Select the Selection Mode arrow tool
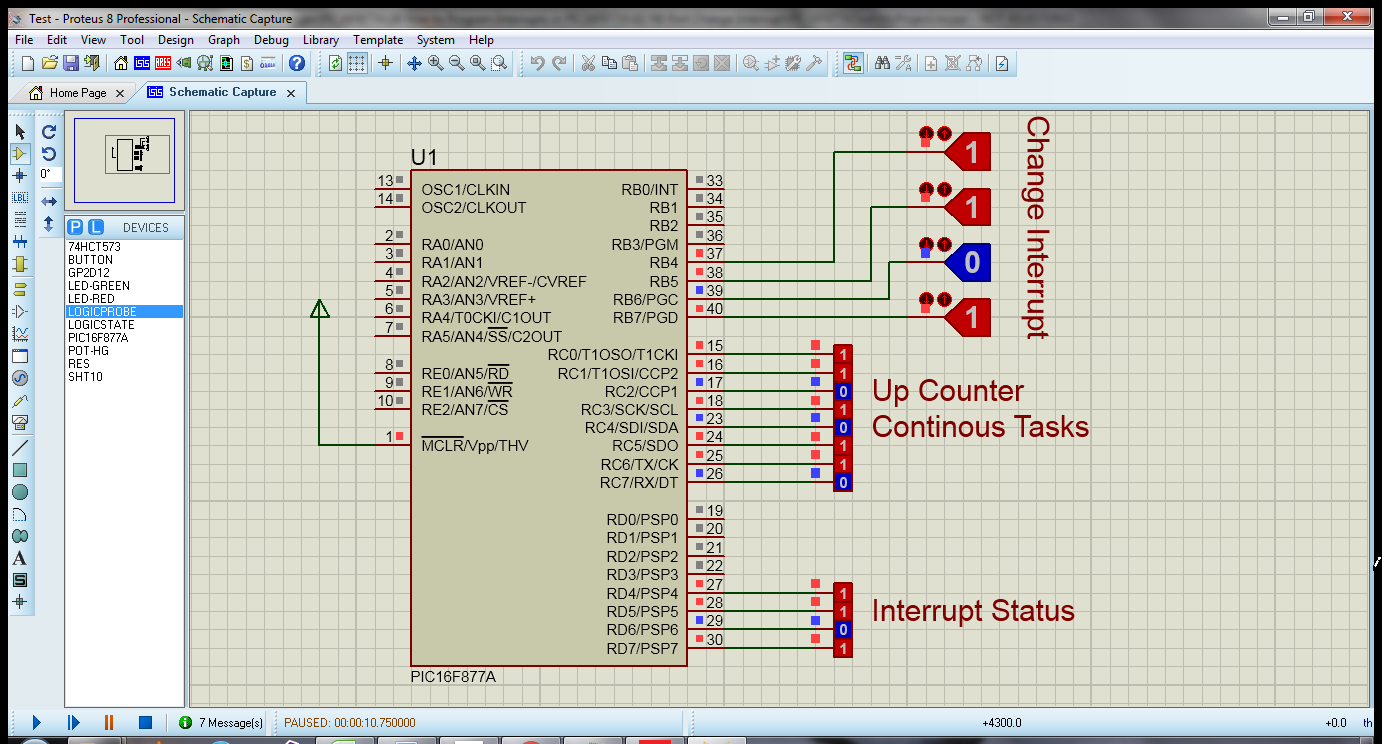 (20, 132)
